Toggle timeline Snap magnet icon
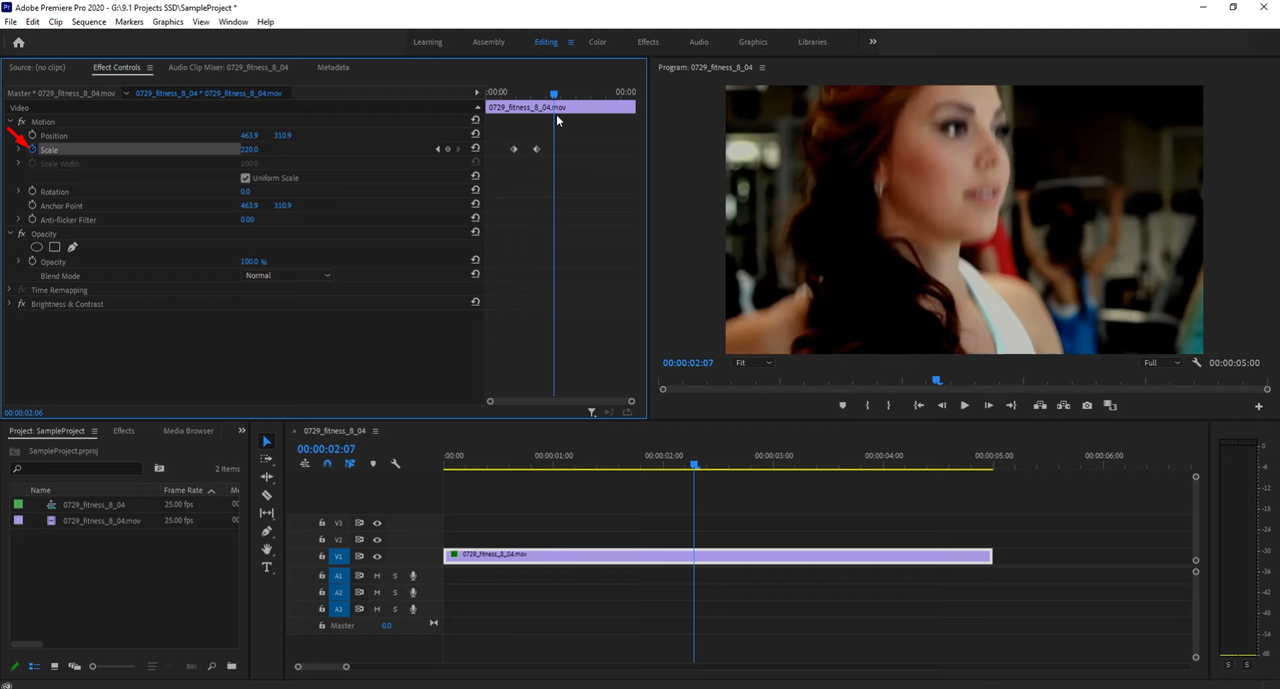 coord(327,463)
